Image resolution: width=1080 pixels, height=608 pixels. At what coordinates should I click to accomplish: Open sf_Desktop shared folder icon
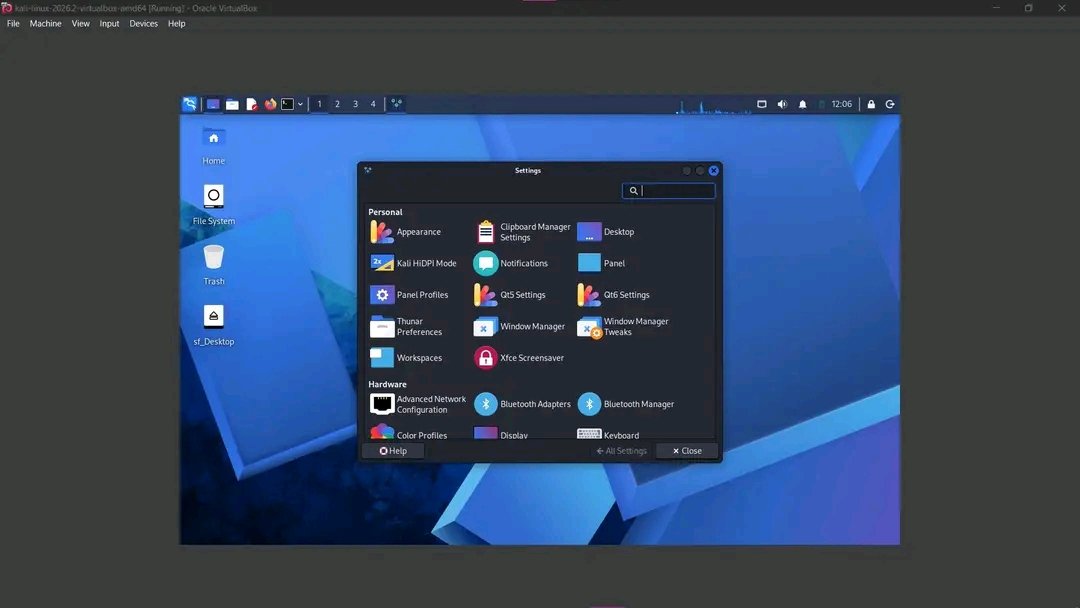pyautogui.click(x=214, y=325)
